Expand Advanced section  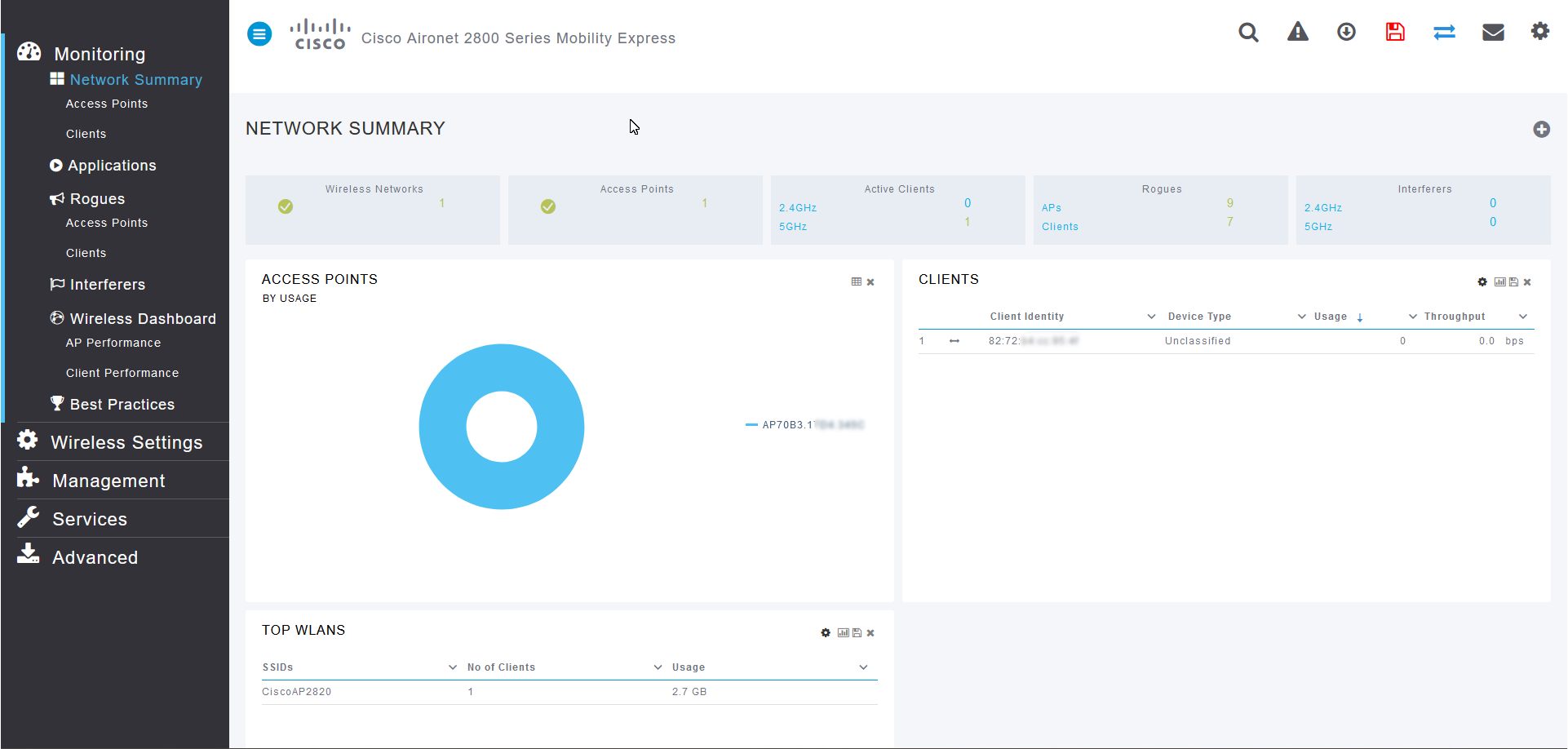click(x=95, y=557)
